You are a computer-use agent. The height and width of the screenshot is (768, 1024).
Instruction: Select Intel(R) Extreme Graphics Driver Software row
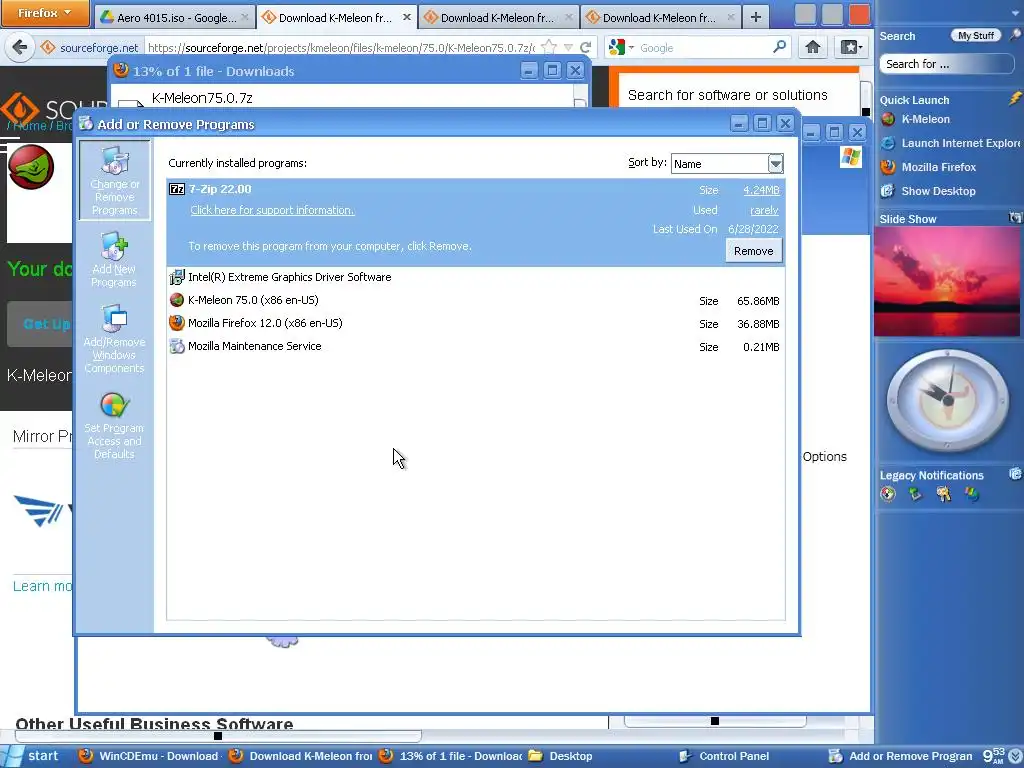[475, 278]
